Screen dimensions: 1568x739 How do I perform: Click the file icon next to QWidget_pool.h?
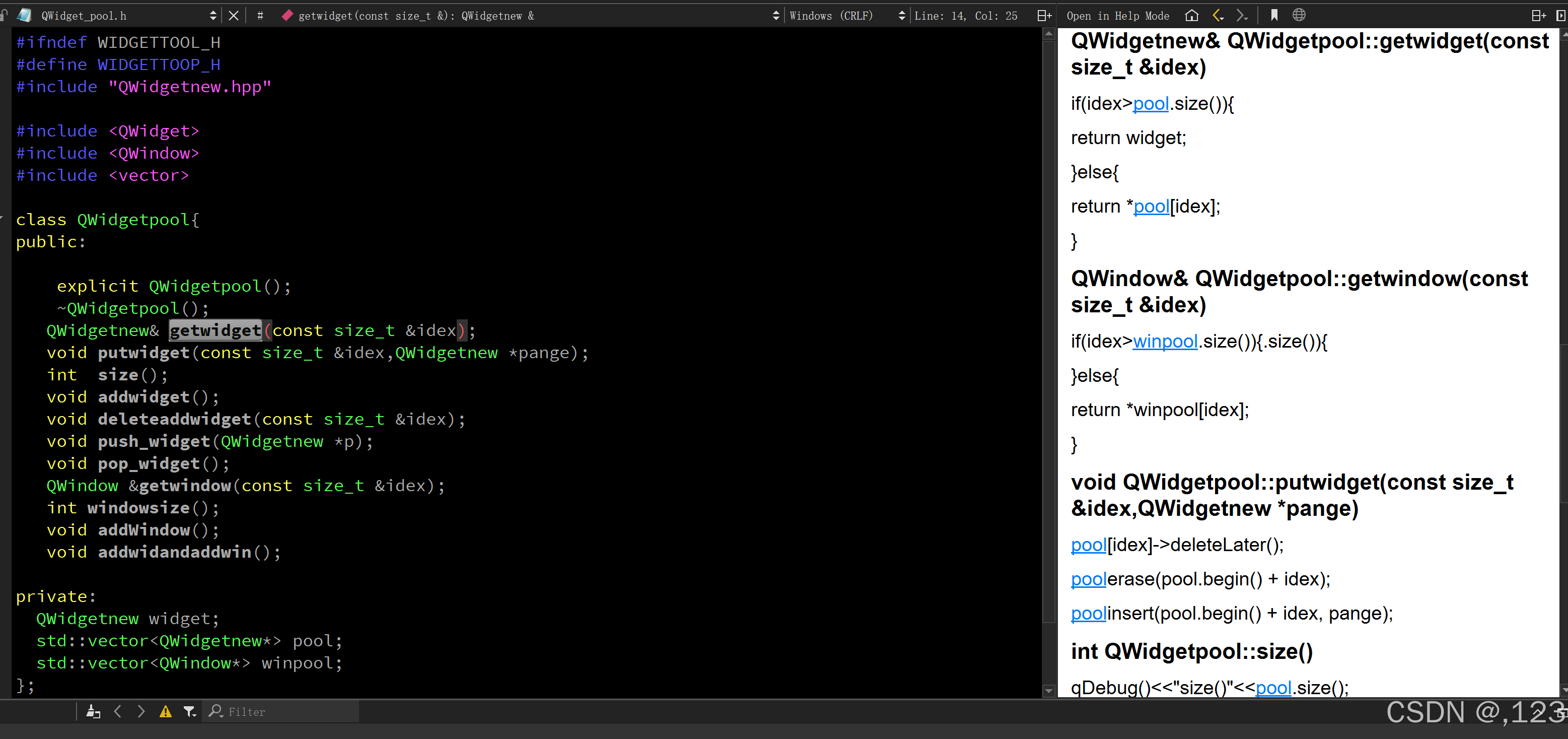point(24,15)
